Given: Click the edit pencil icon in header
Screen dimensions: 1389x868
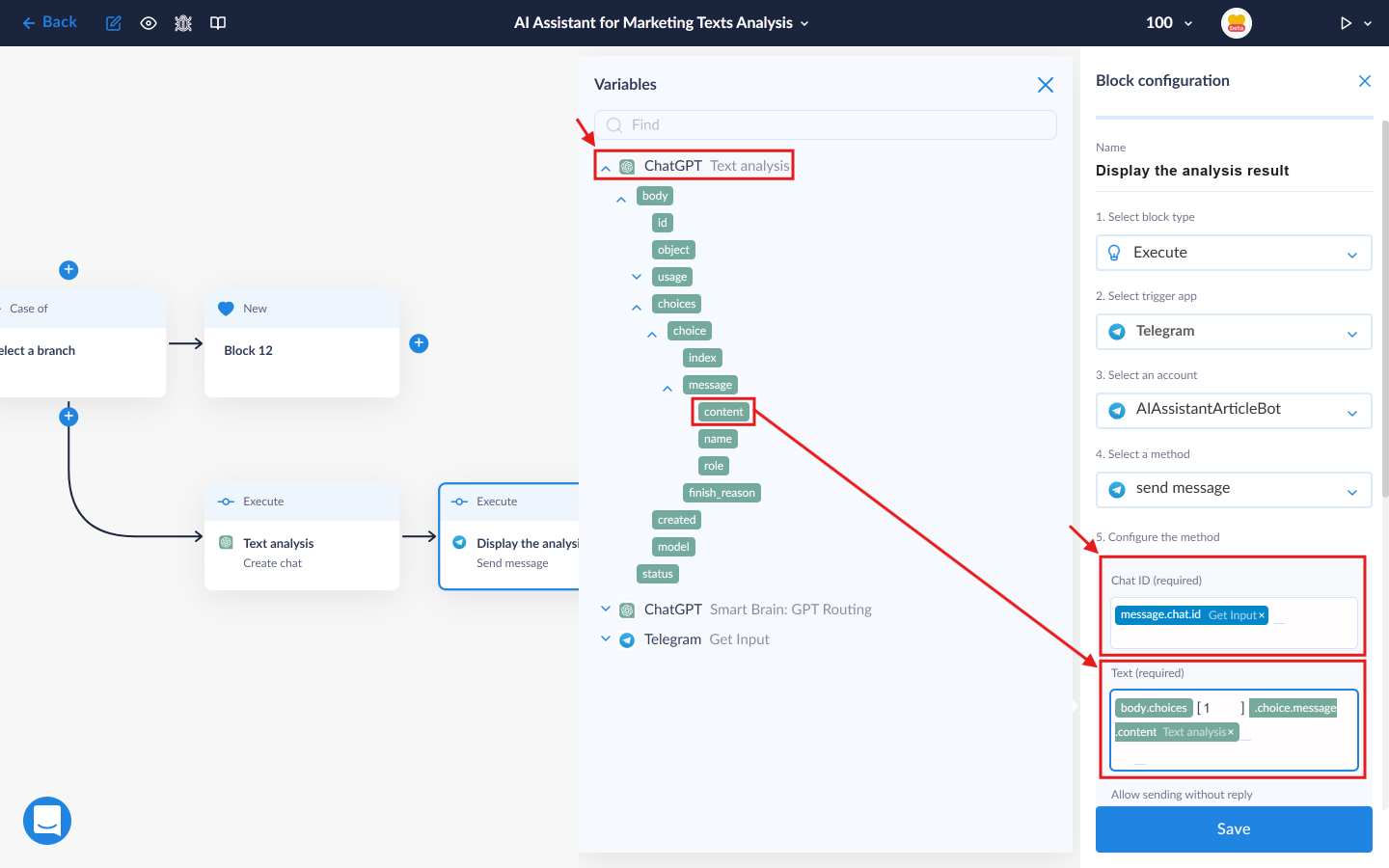Looking at the screenshot, I should (114, 23).
